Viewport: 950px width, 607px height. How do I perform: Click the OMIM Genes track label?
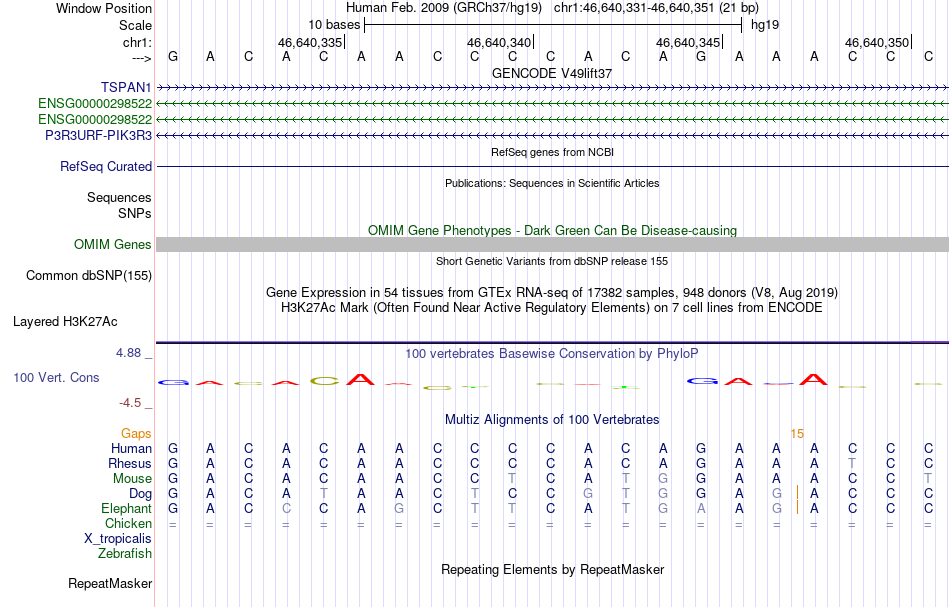(113, 245)
